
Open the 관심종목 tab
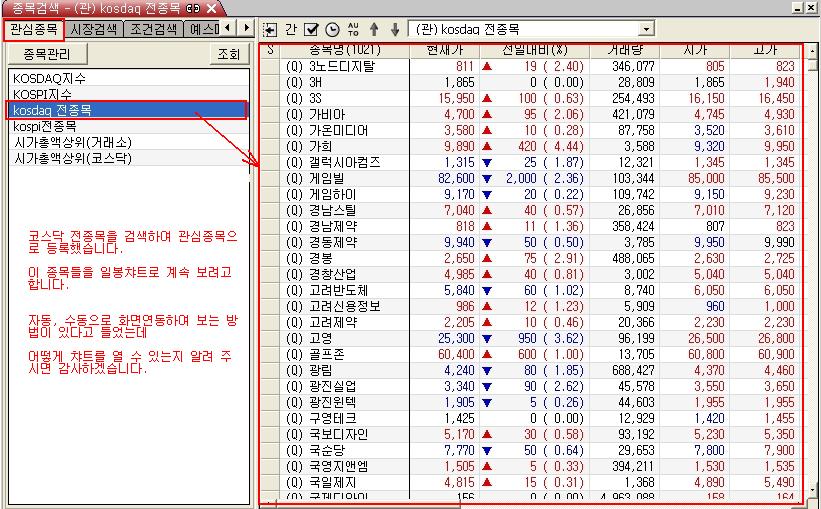35,28
